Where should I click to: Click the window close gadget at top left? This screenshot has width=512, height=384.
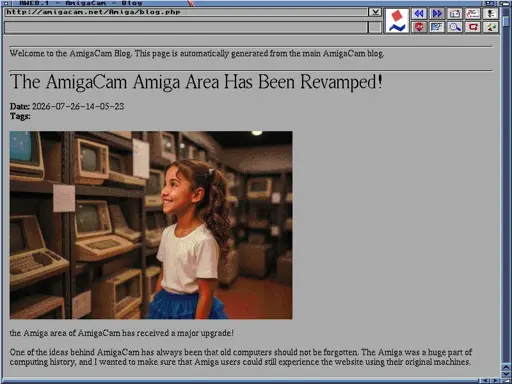5,3
